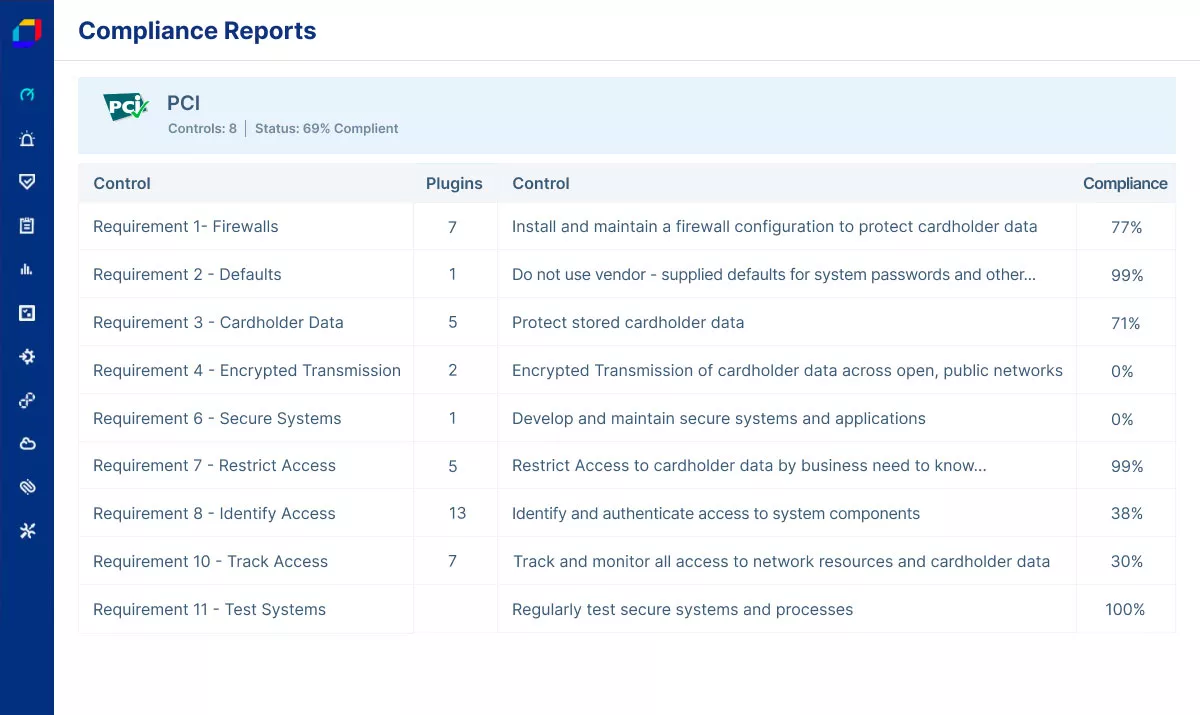1200x715 pixels.
Task: Click the colorful app logo in sidebar
Action: point(27,32)
